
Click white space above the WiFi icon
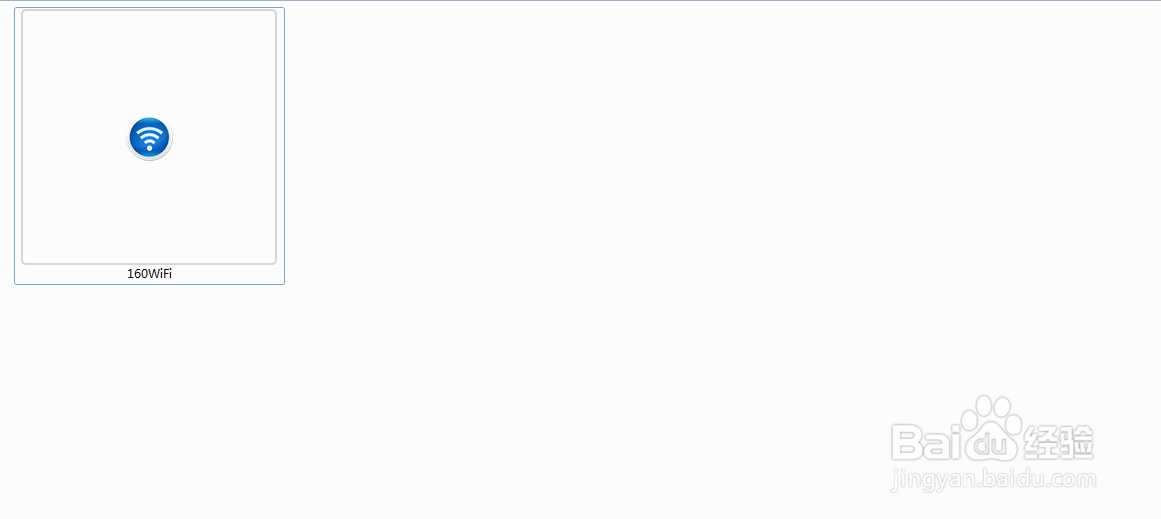[x=149, y=63]
